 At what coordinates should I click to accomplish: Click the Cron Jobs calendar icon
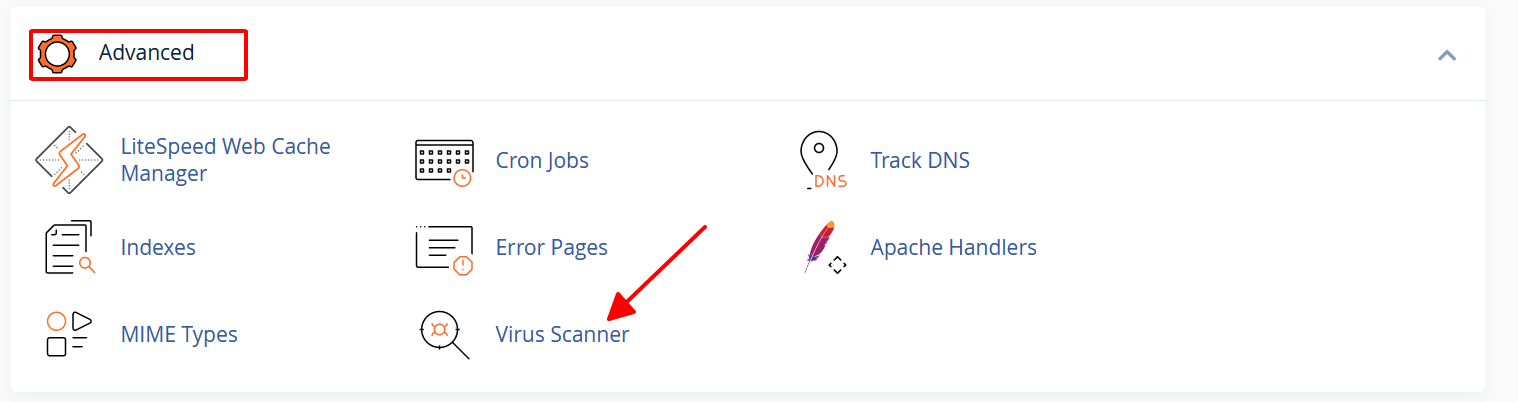(444, 161)
